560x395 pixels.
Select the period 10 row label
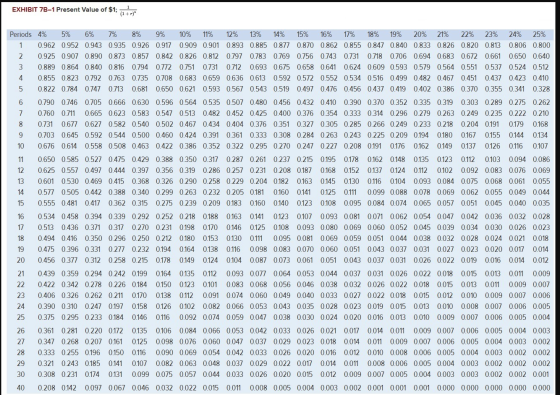pyautogui.click(x=21, y=146)
